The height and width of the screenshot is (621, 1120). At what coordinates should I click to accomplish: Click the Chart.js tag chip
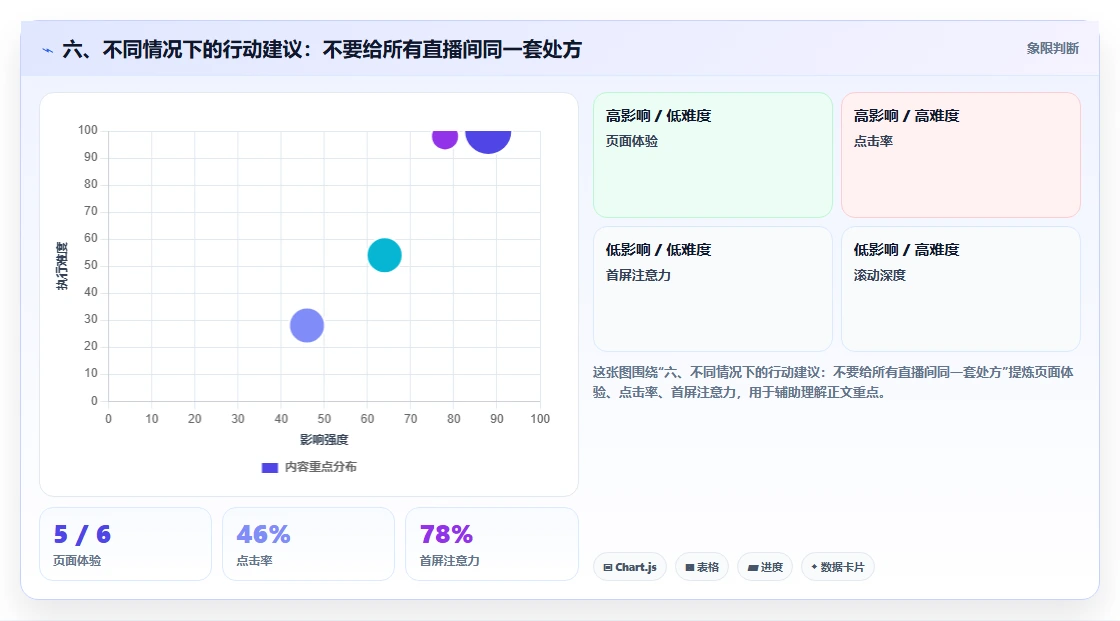pos(630,567)
